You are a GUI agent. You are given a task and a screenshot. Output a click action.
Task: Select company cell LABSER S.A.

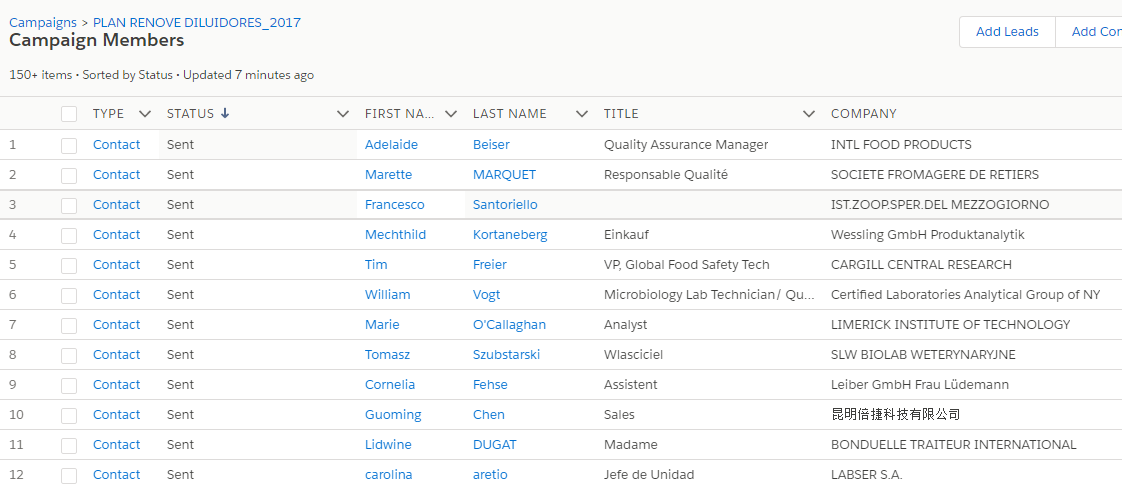click(867, 475)
